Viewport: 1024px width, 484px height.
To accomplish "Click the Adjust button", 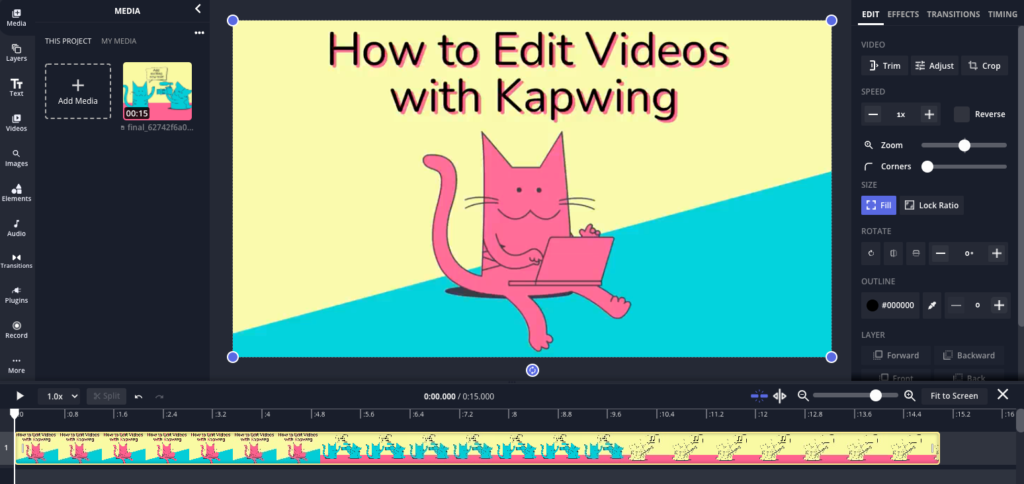I will [x=935, y=66].
